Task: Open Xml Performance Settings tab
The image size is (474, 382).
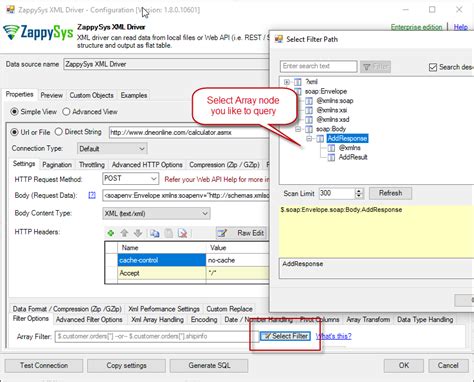Action: [164, 309]
